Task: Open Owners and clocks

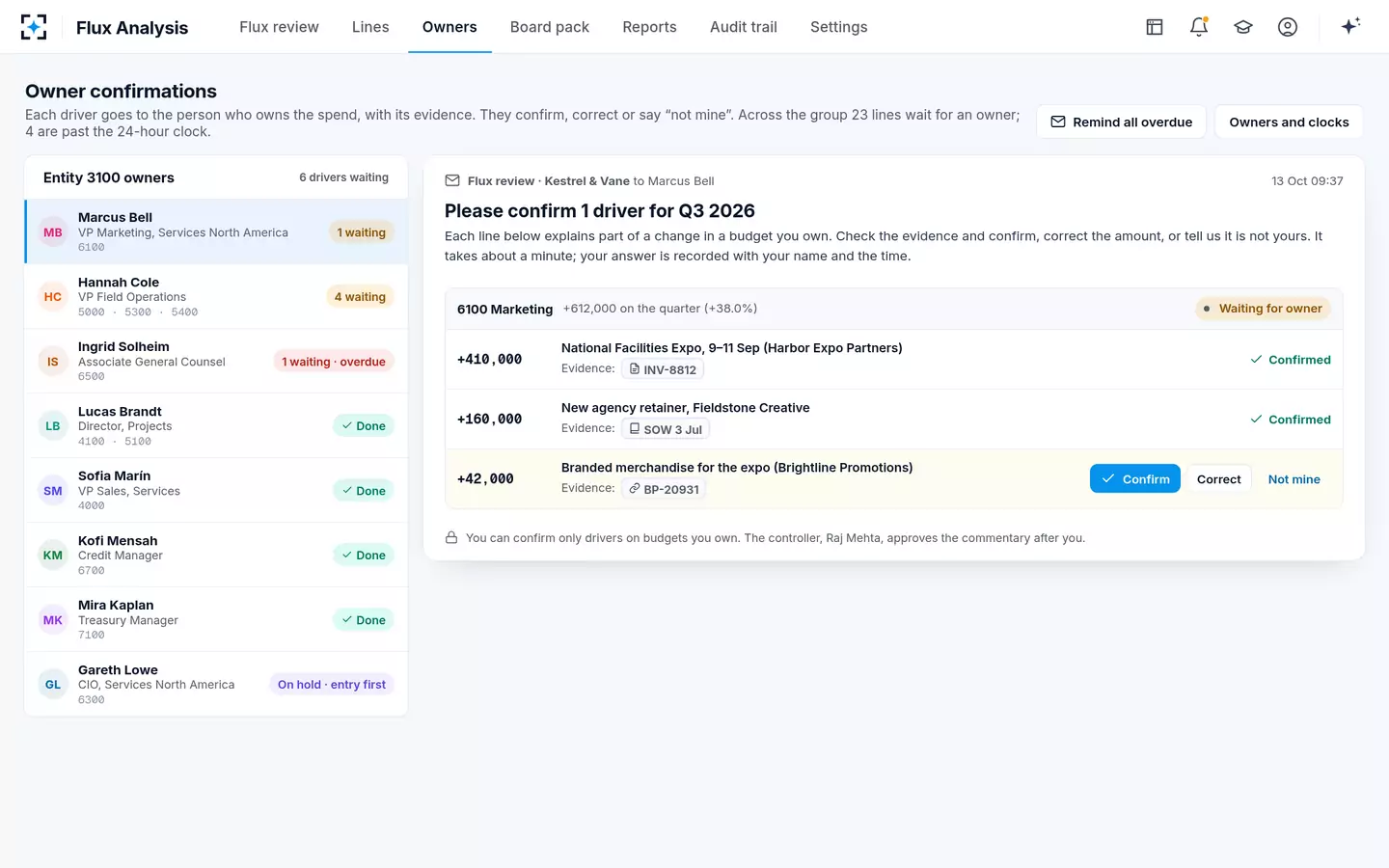Action: point(1289,122)
